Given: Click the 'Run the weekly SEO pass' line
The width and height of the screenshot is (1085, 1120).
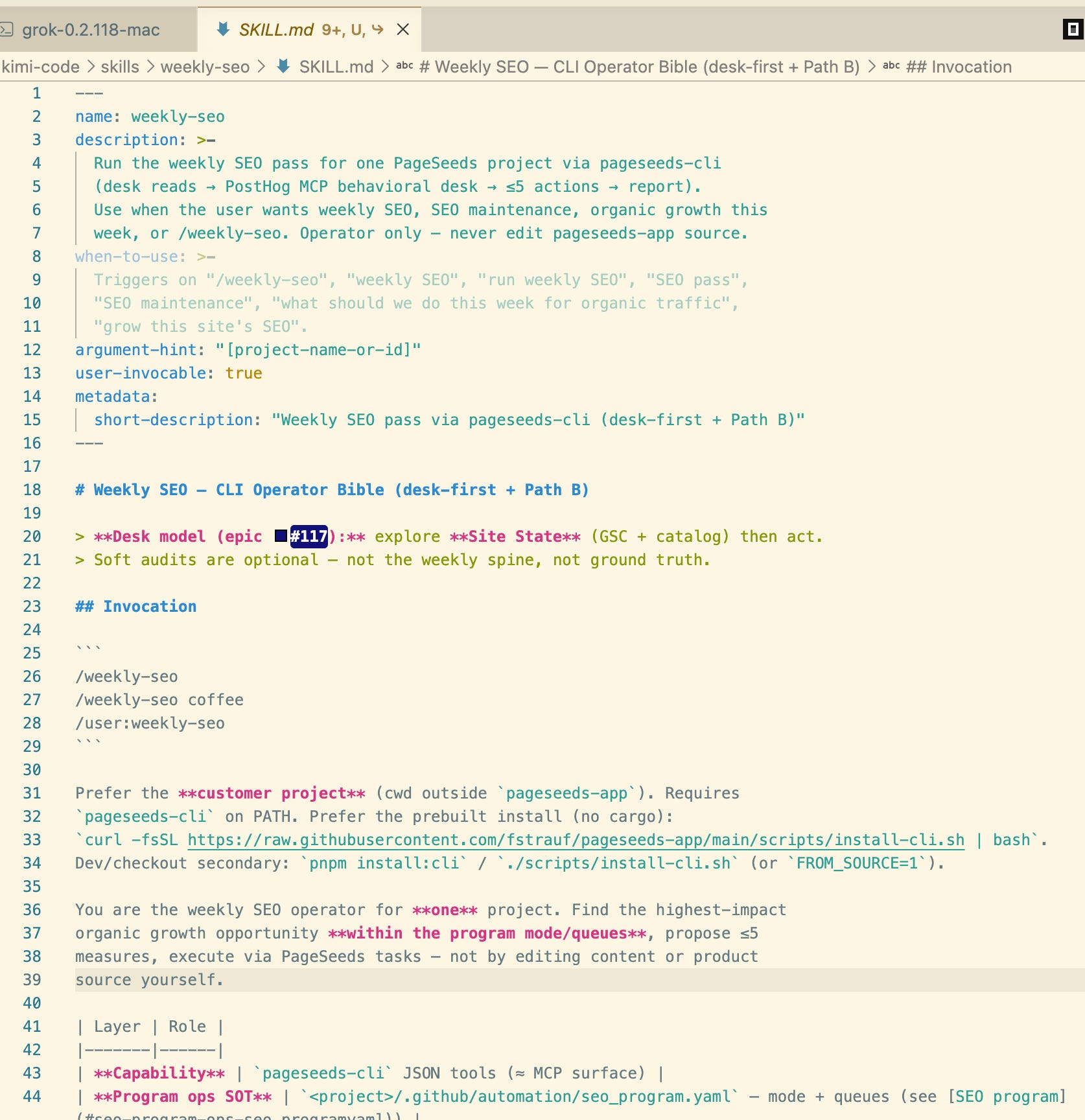Looking at the screenshot, I should coord(407,163).
